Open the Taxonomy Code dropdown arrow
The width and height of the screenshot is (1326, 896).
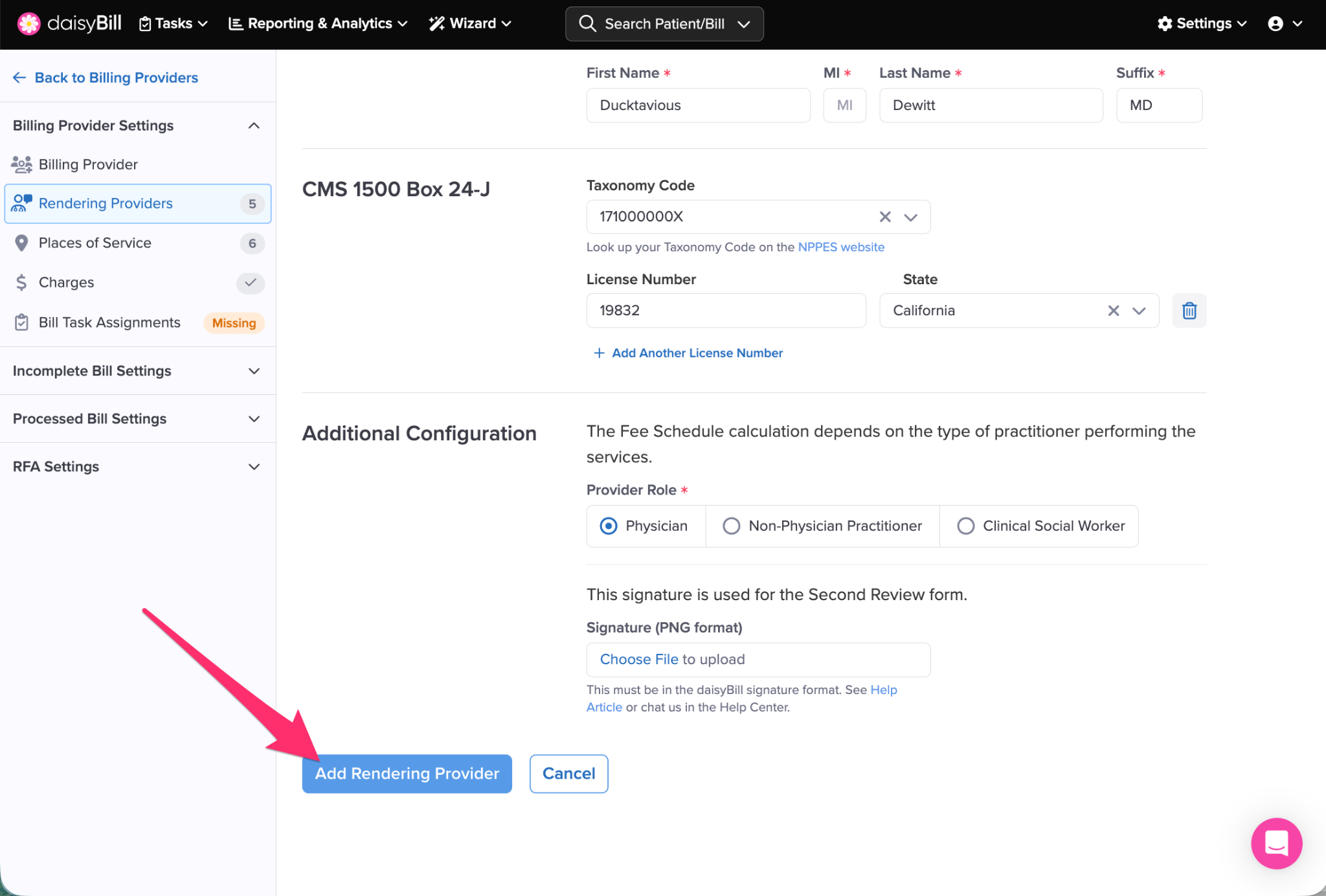coord(910,217)
